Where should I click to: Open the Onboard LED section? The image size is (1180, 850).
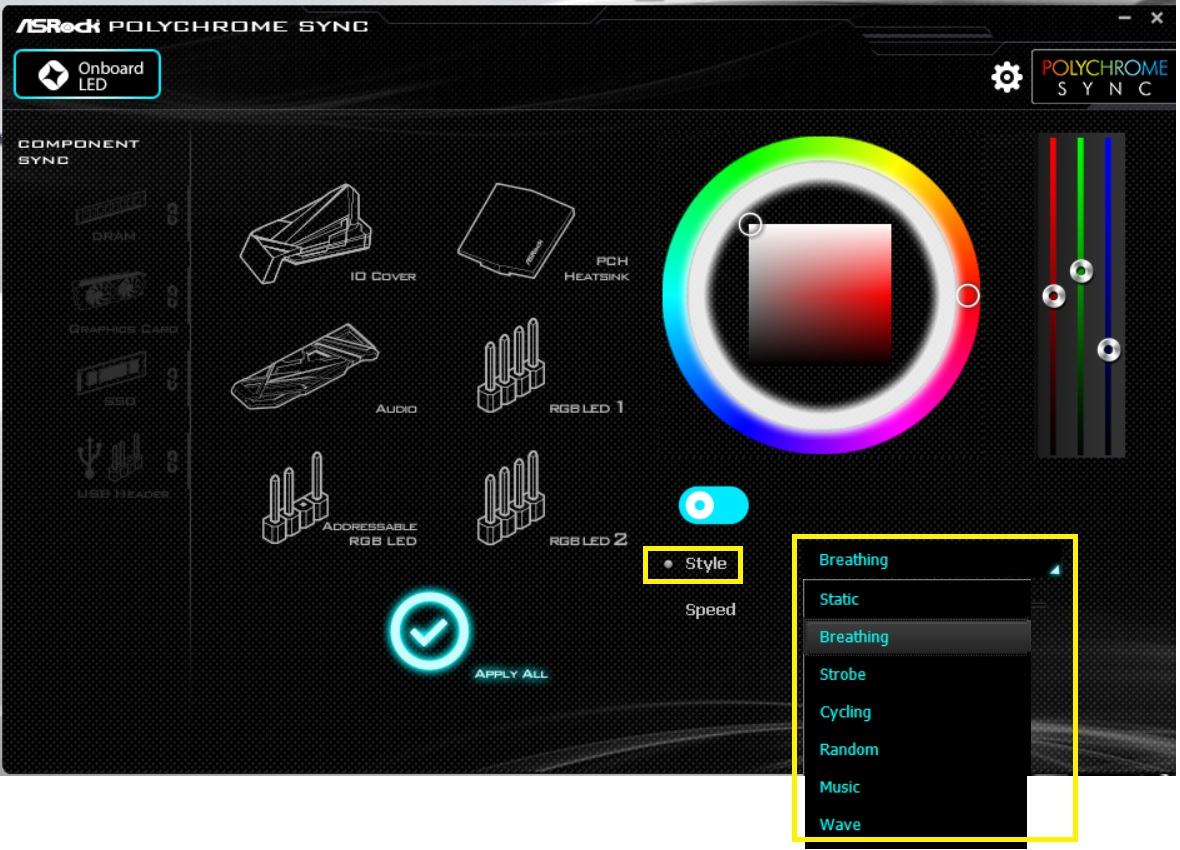tap(87, 75)
